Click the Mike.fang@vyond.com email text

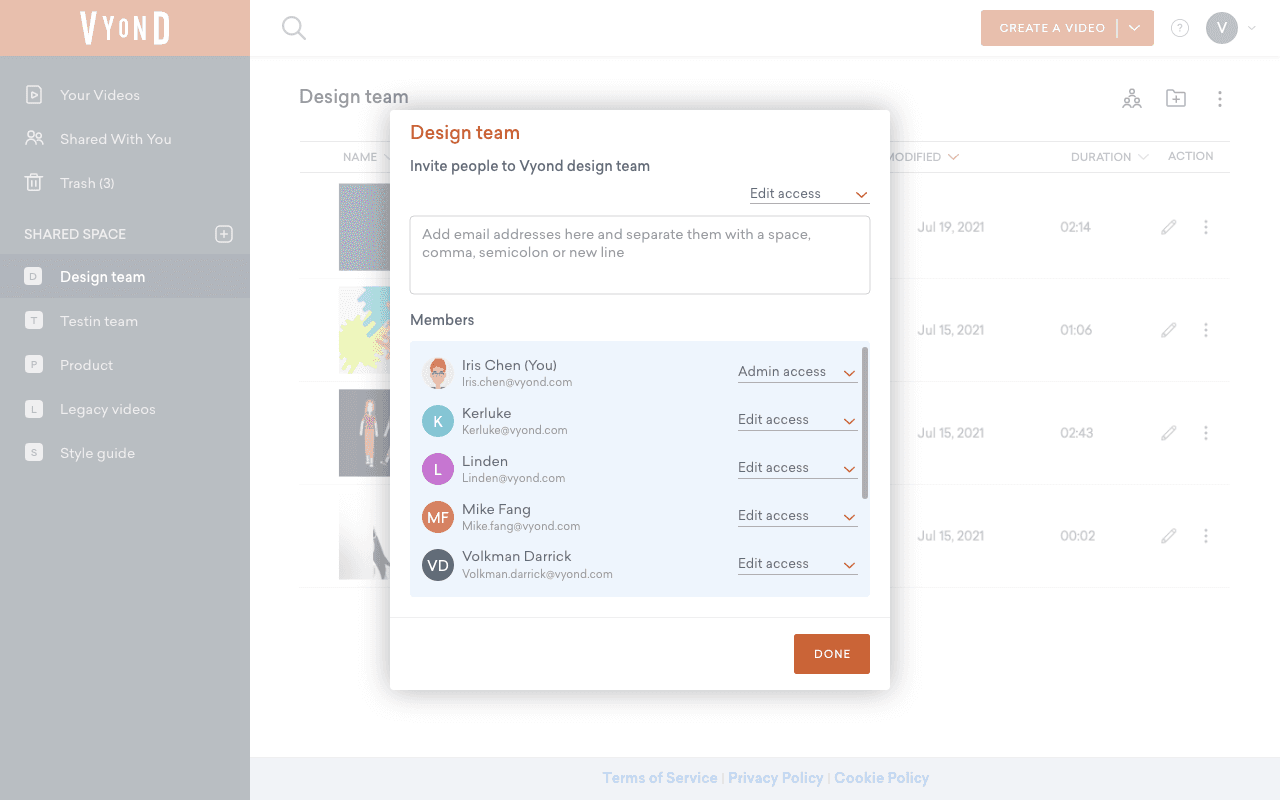(x=521, y=526)
